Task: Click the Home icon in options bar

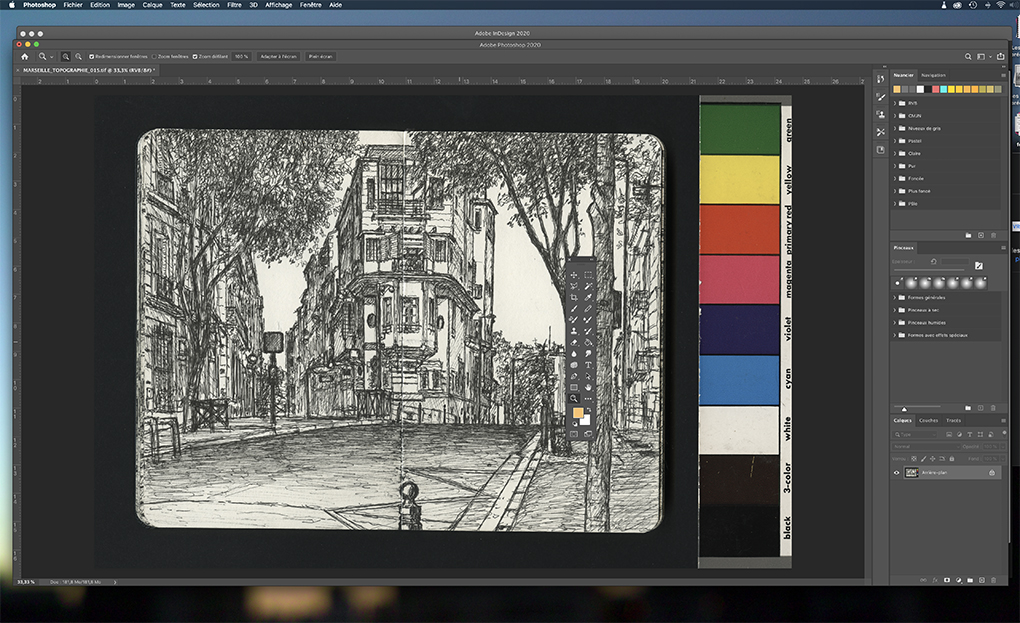Action: click(25, 57)
